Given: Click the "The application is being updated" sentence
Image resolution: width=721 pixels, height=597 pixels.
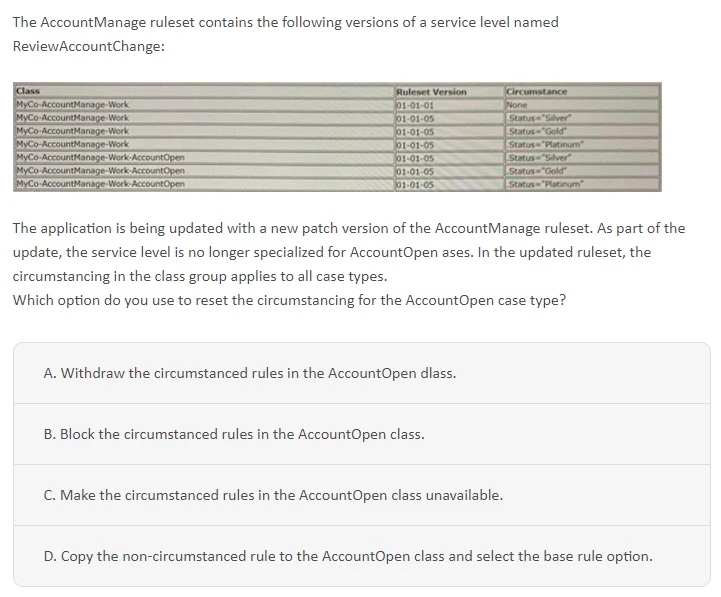Looking at the screenshot, I should tap(349, 228).
